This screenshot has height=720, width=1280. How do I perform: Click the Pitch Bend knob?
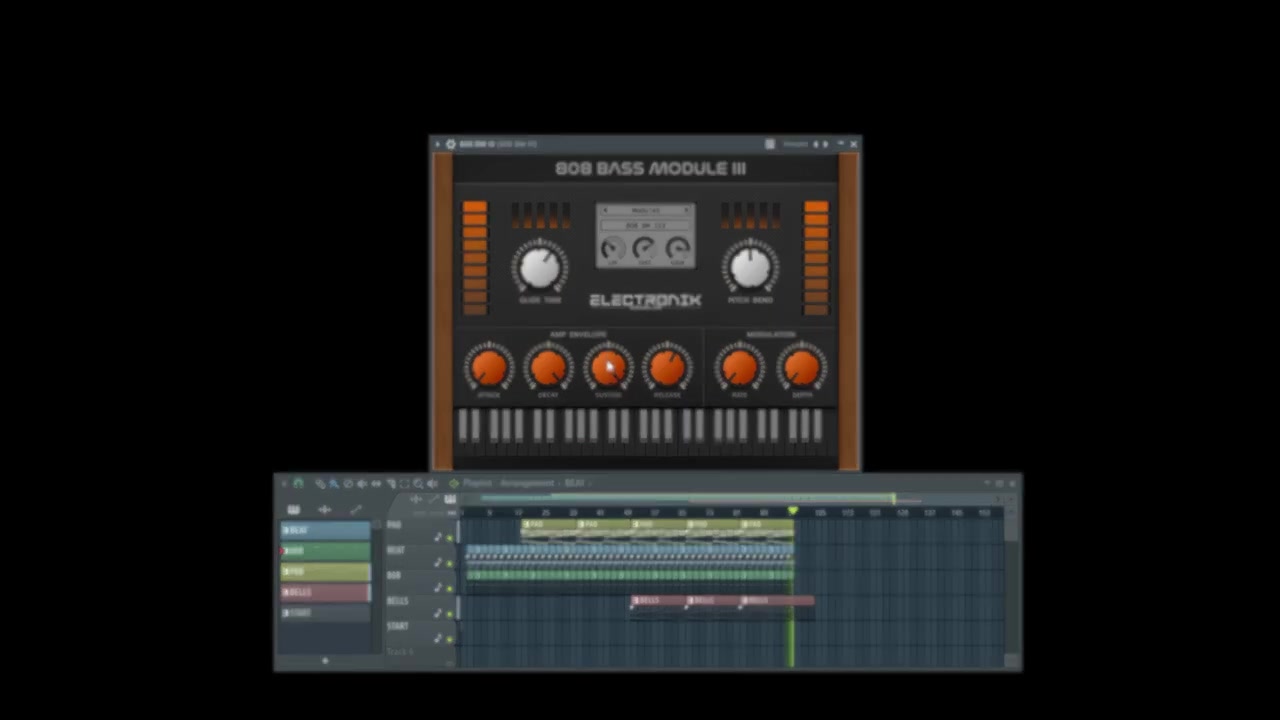tap(750, 267)
